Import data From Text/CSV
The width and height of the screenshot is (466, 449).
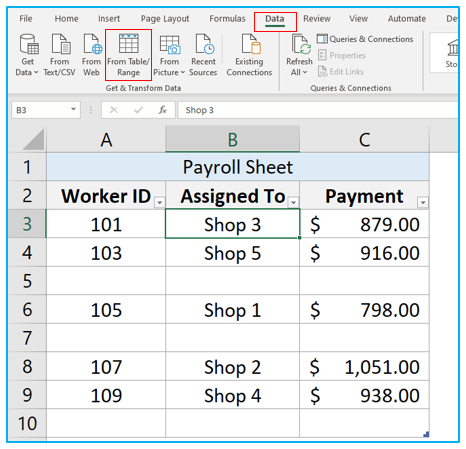[59, 55]
